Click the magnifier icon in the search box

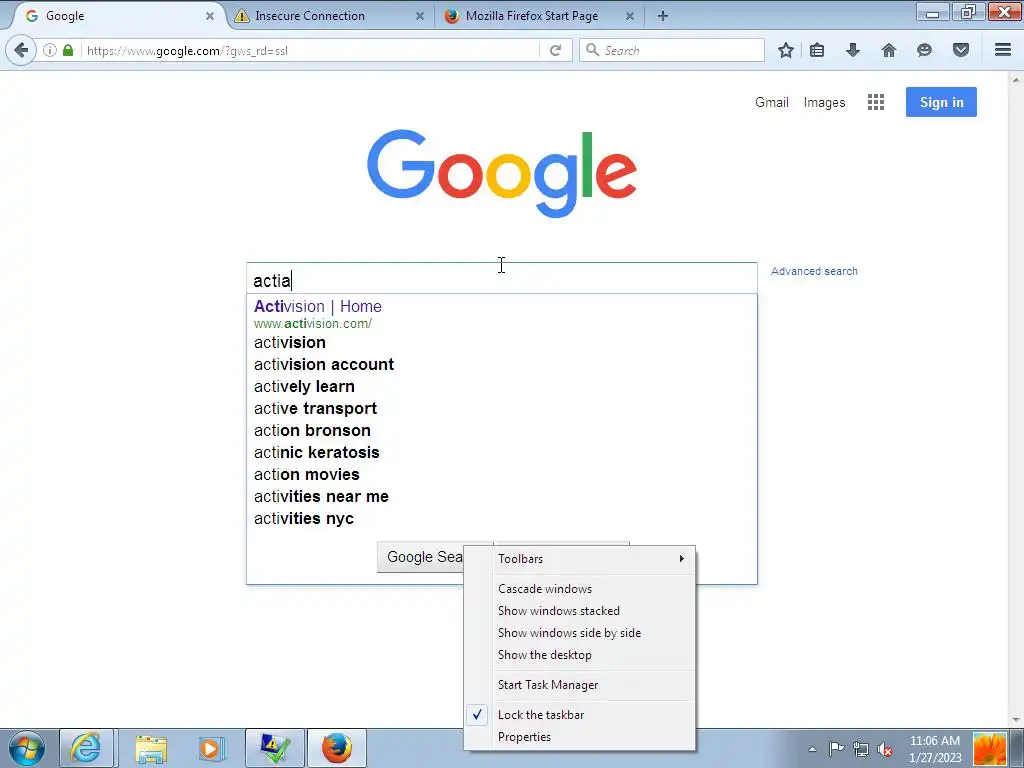[592, 50]
